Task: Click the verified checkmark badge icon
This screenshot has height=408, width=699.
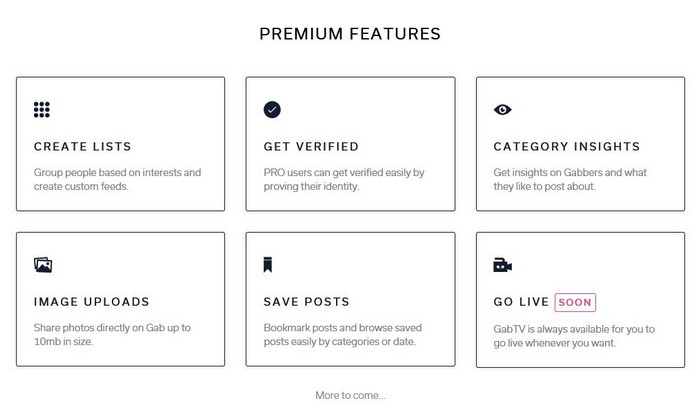Action: coord(272,110)
